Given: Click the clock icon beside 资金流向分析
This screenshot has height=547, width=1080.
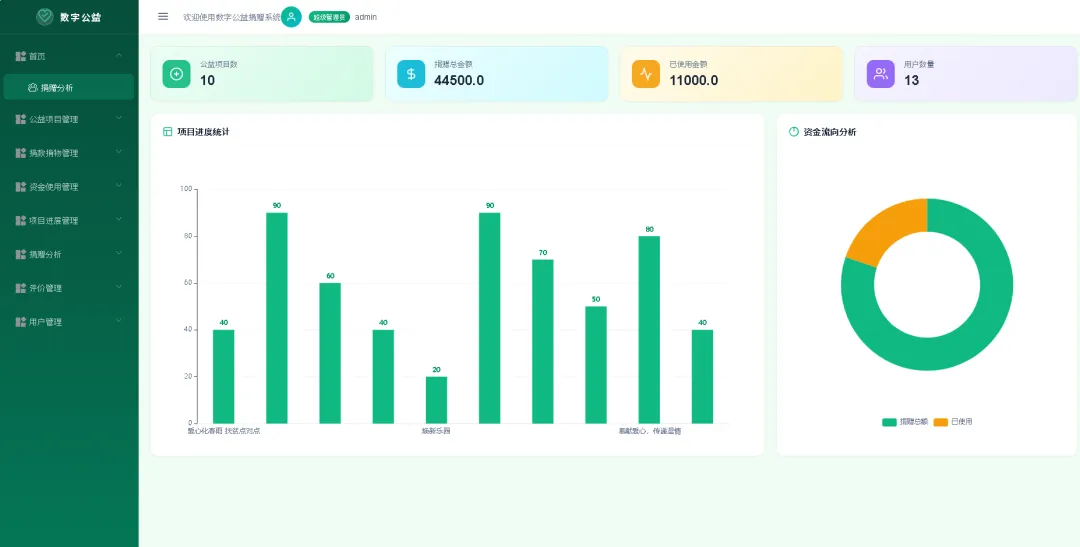Looking at the screenshot, I should click(x=793, y=132).
